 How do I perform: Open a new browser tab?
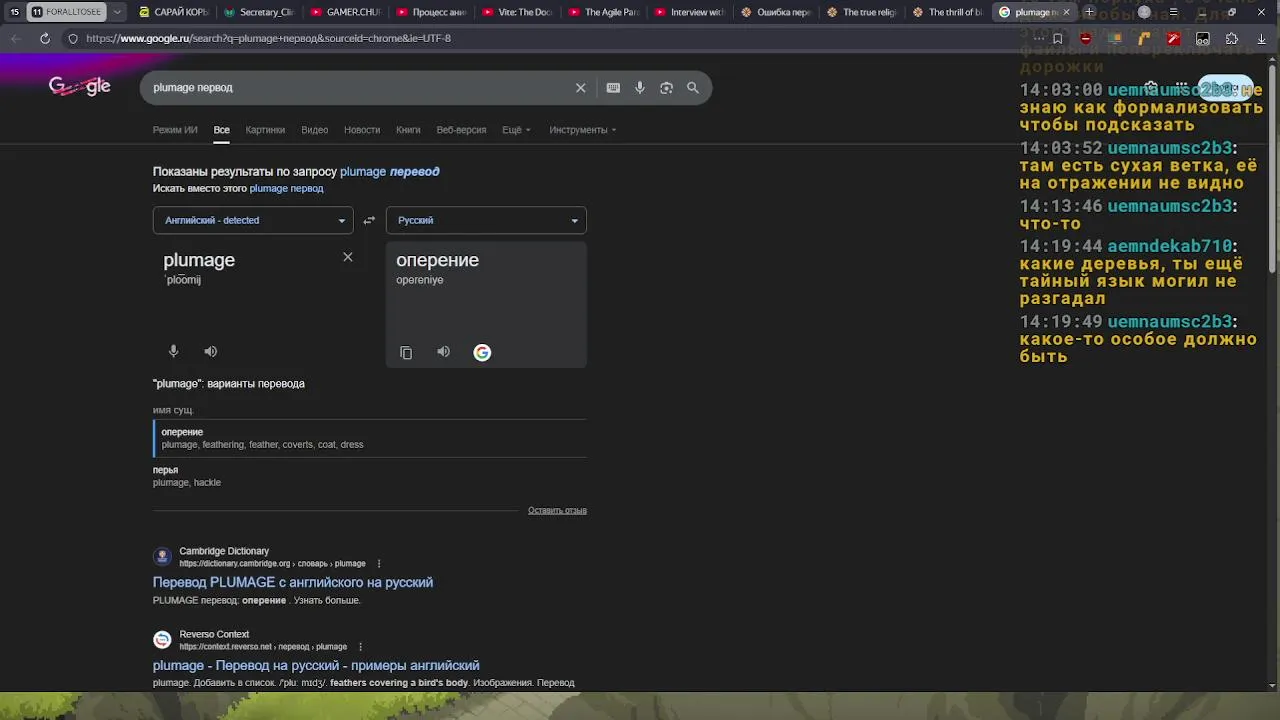[1090, 12]
